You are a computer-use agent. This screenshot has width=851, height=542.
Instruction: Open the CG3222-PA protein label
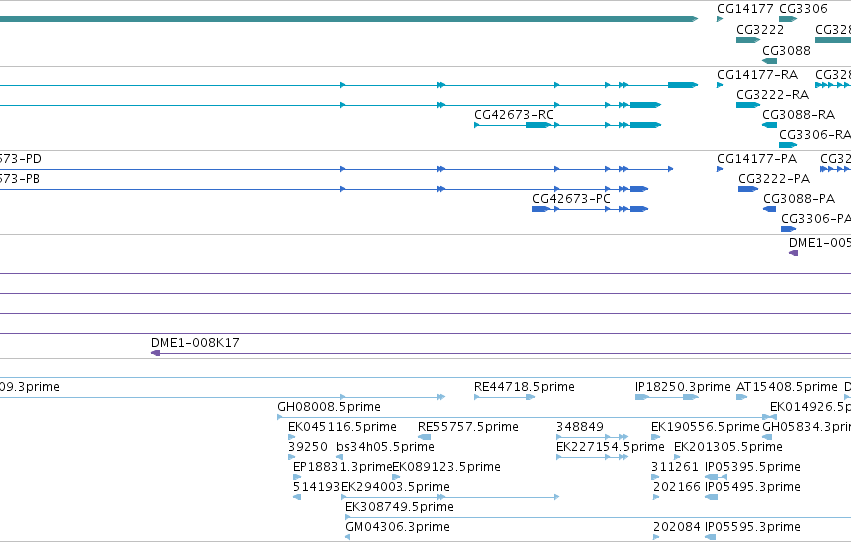pyautogui.click(x=774, y=179)
